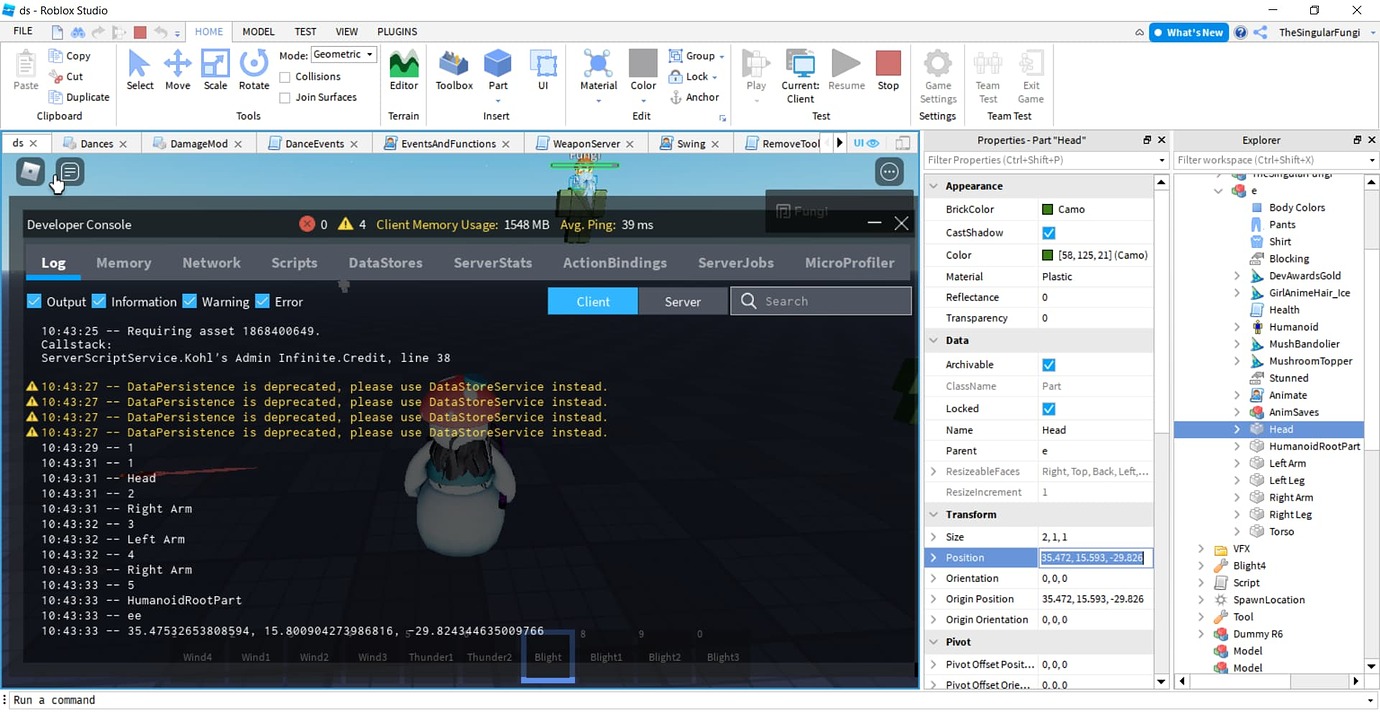
Task: Open the Memory tab in Developer Console
Action: point(123,263)
